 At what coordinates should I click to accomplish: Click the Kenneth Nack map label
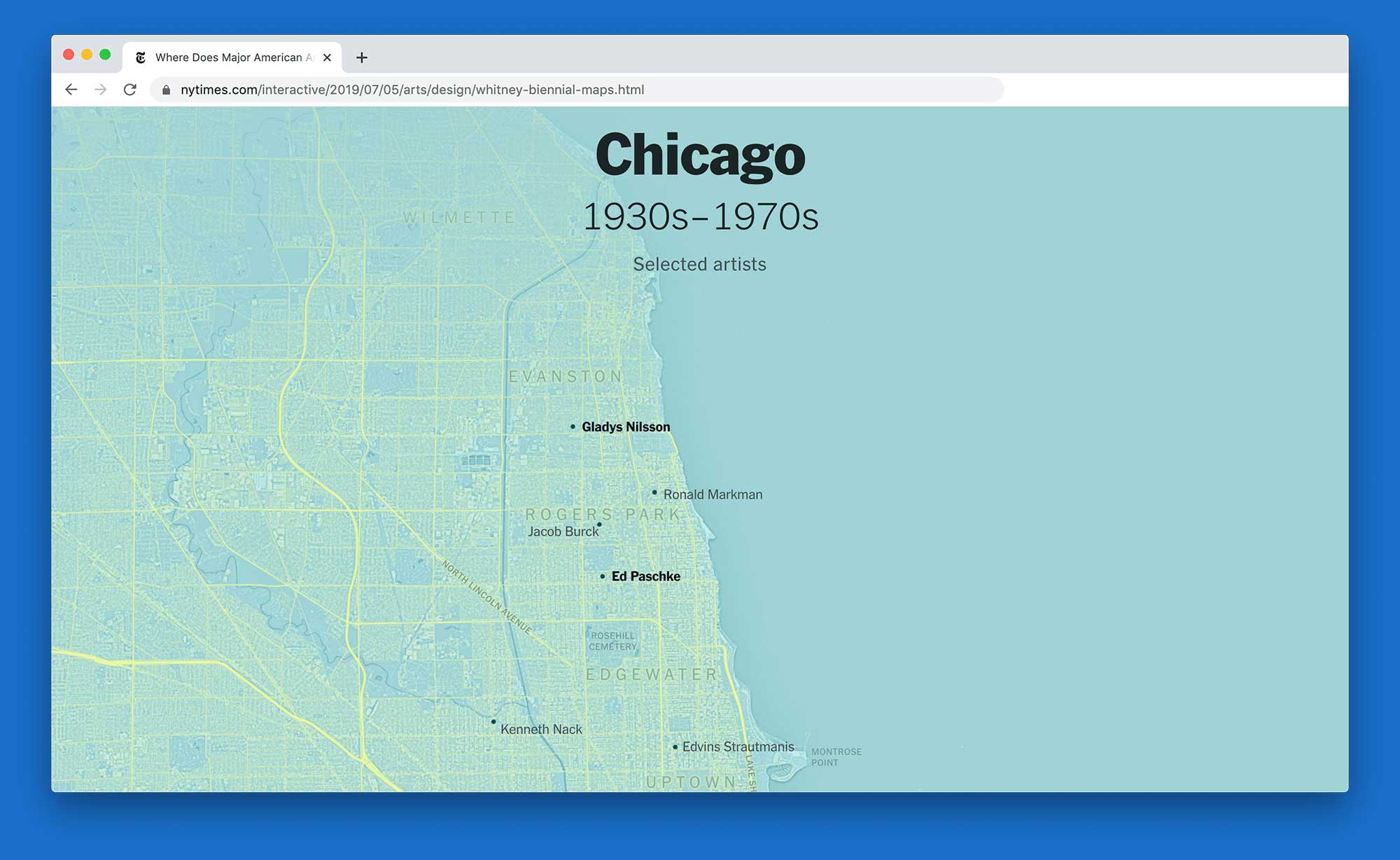[x=540, y=729]
